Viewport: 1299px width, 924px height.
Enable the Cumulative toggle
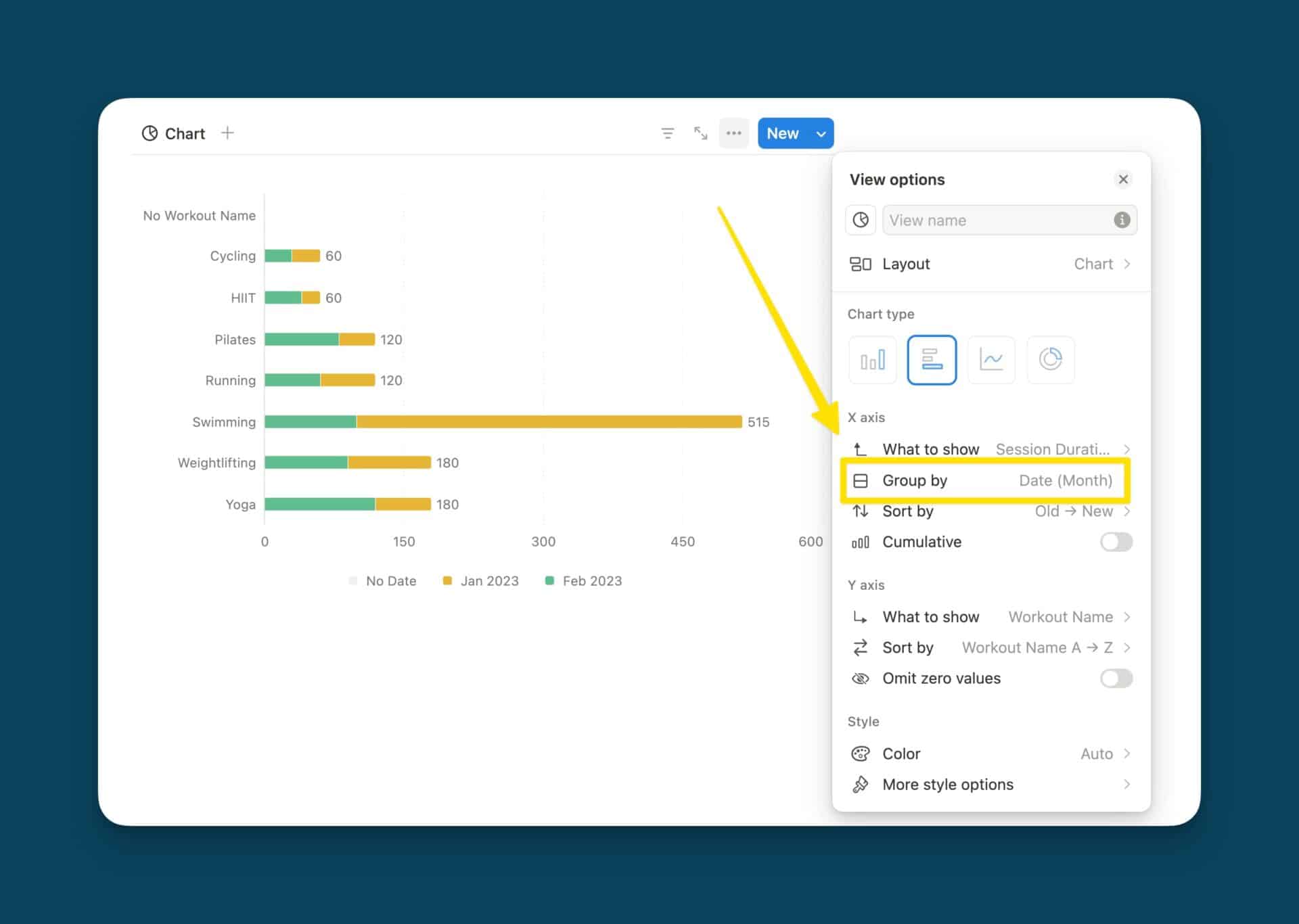coord(1115,542)
